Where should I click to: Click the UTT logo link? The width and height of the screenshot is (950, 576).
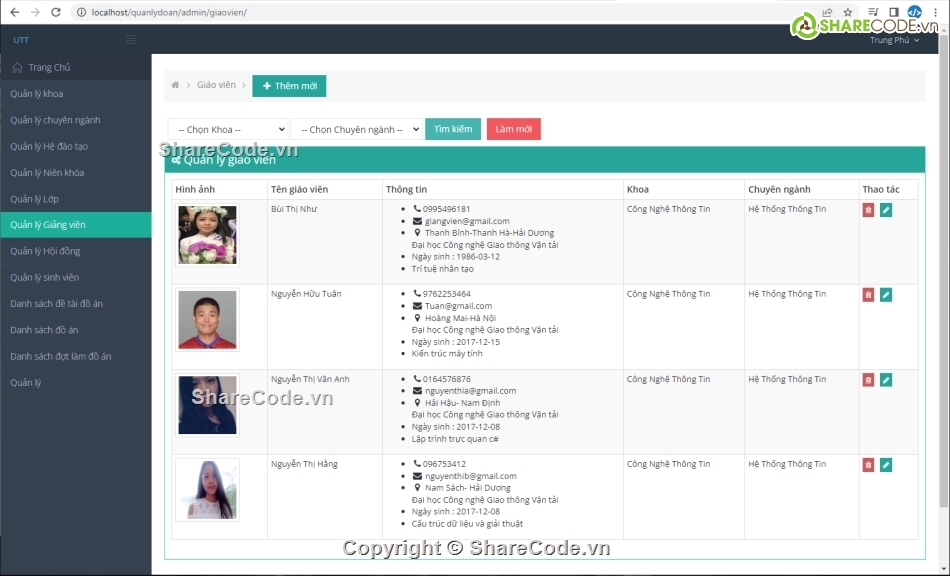click(21, 40)
